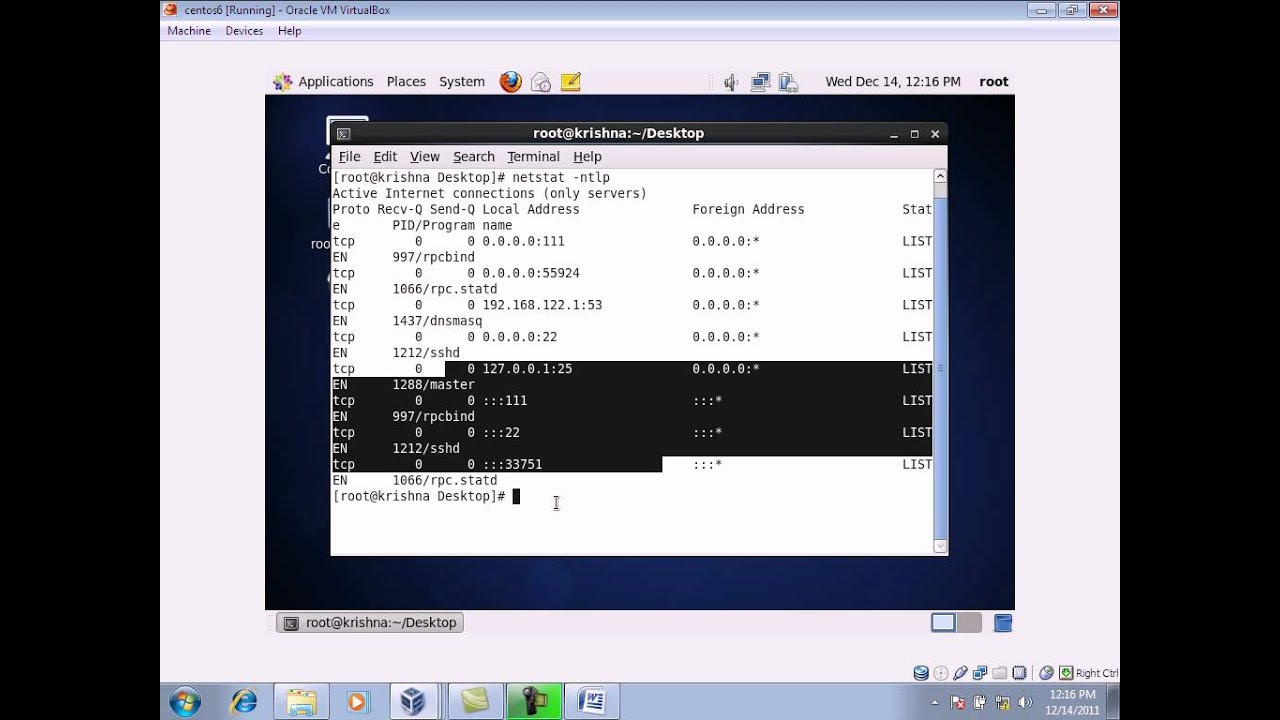Open Windows Media Player taskbar icon
Image resolution: width=1280 pixels, height=720 pixels.
357,702
